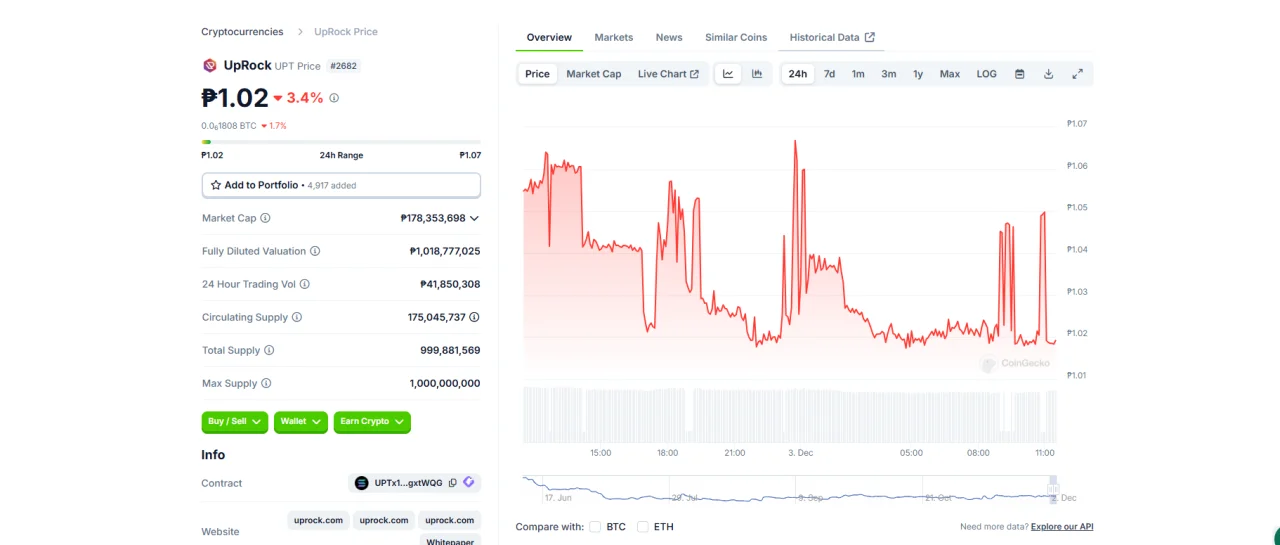Click the star icon on Add to Portfolio
Image resolution: width=1280 pixels, height=545 pixels.
(x=216, y=185)
